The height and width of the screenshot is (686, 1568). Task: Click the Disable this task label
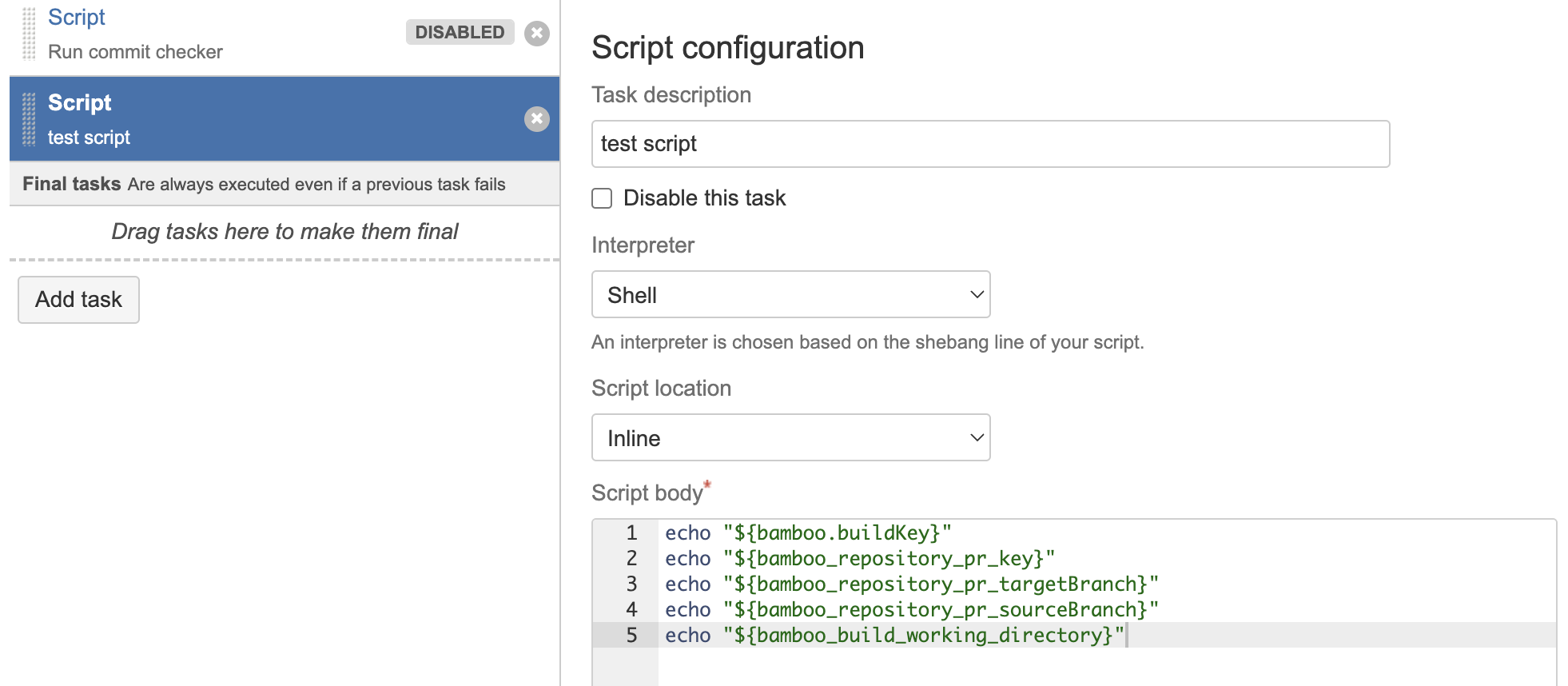click(x=704, y=198)
